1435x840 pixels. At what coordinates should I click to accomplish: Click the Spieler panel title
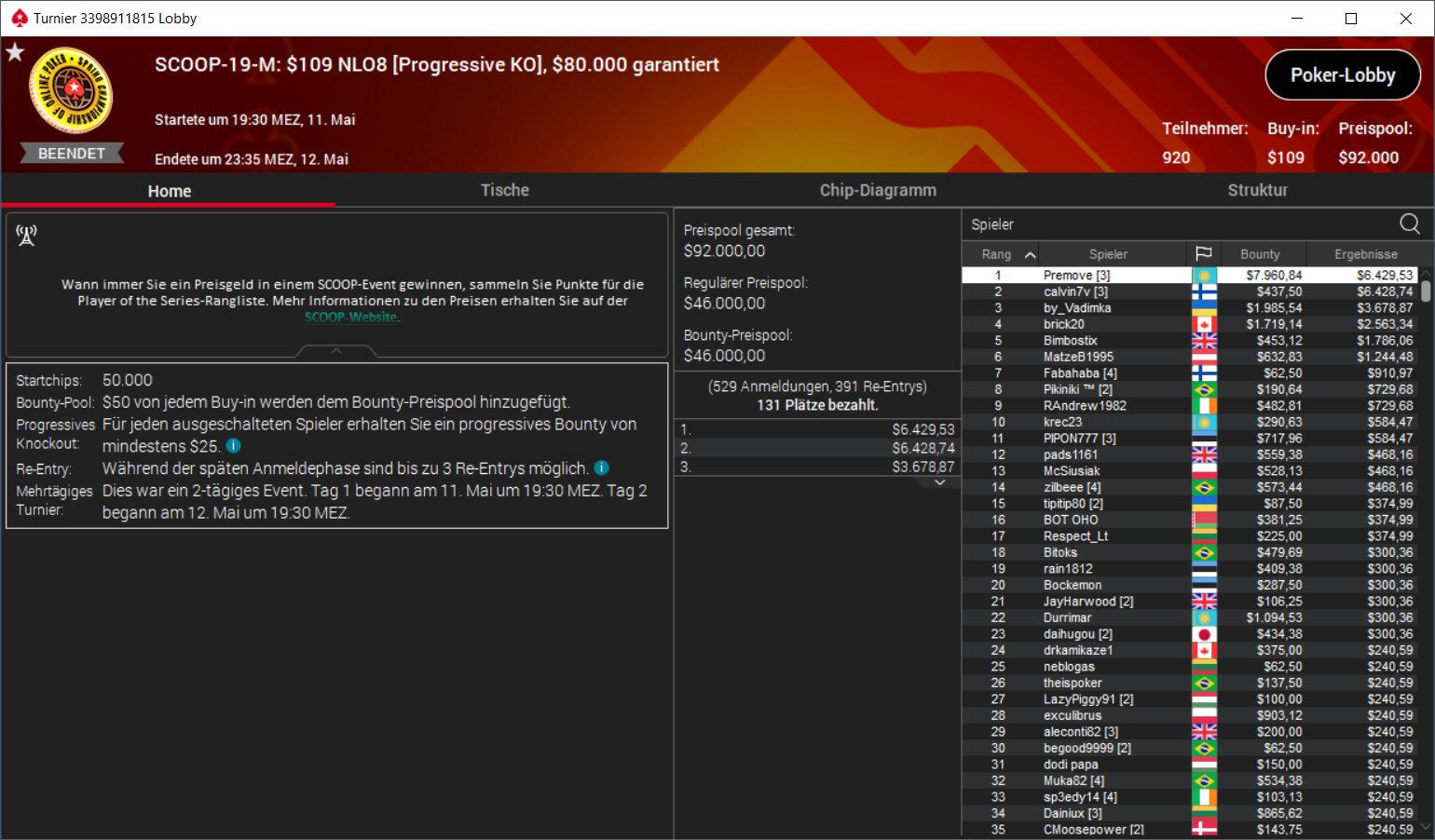pyautogui.click(x=992, y=224)
